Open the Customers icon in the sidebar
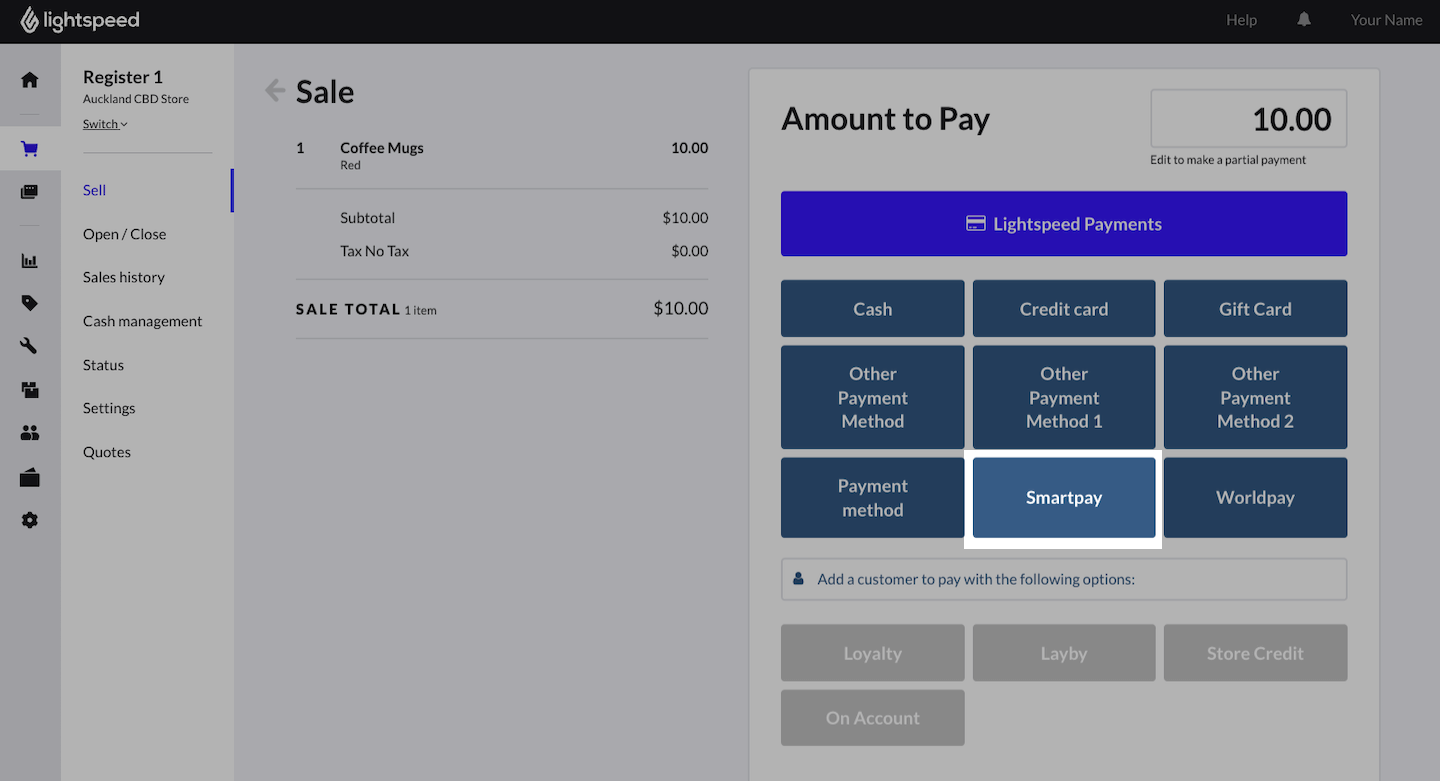 (x=30, y=433)
